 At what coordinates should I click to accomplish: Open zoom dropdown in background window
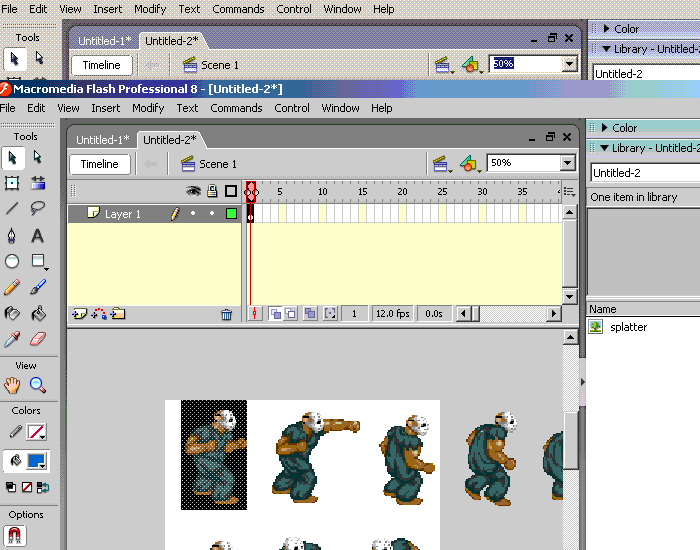pyautogui.click(x=570, y=64)
